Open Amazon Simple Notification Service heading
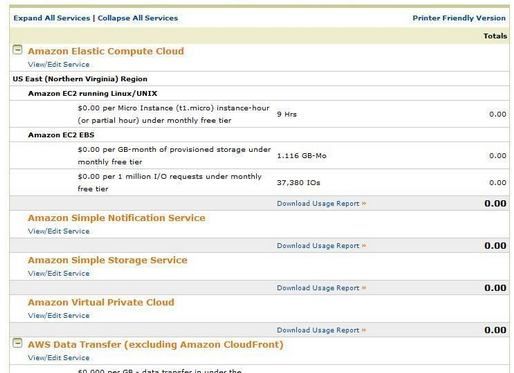 click(x=116, y=218)
